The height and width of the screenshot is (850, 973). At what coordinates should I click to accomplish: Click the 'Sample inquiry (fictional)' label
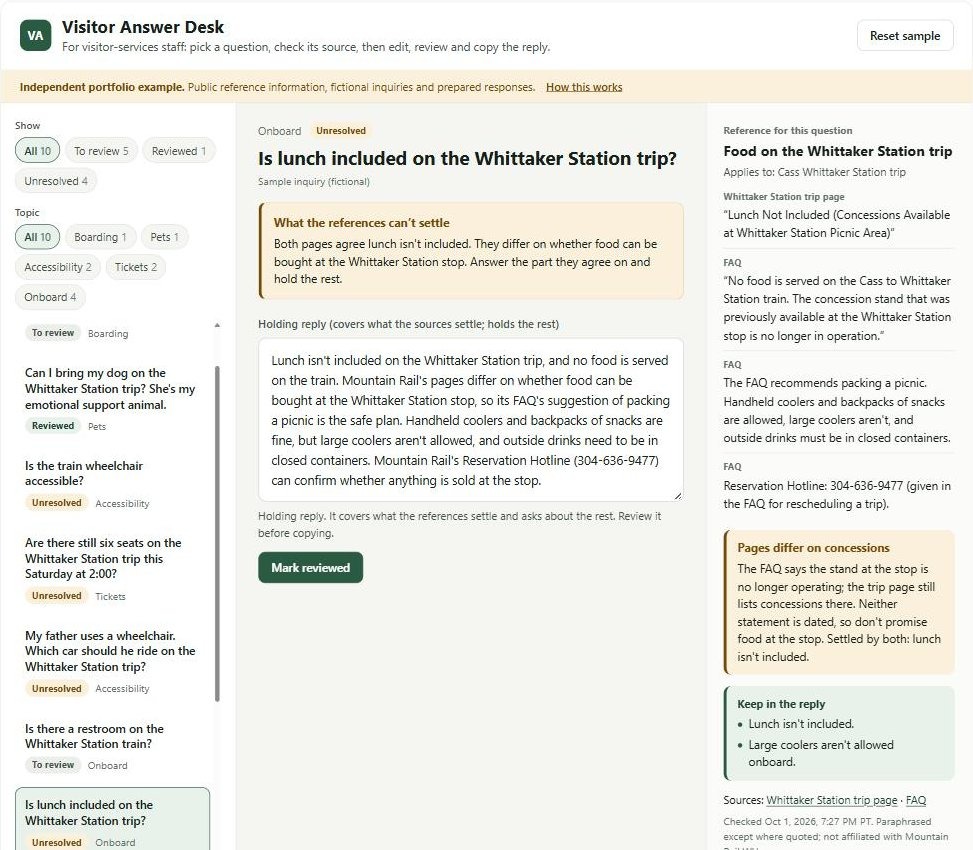[313, 182]
